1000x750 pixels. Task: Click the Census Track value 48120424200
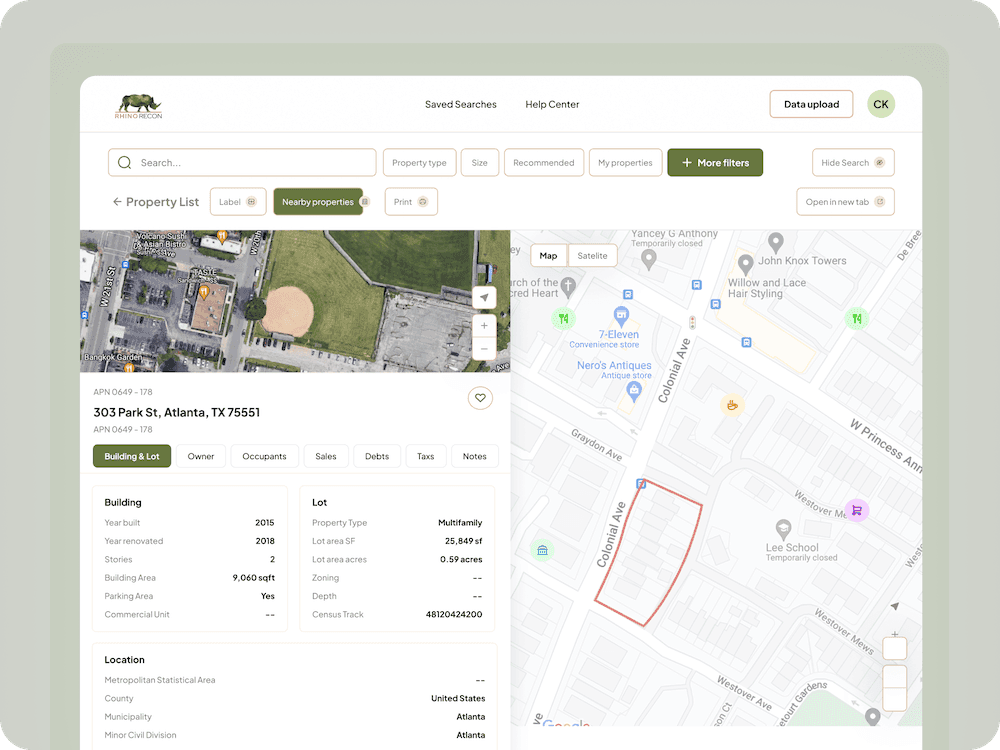pos(454,614)
